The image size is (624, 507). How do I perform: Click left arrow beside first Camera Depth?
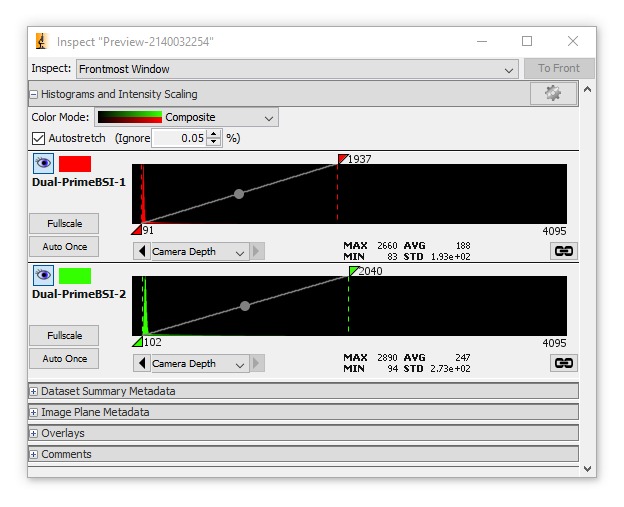(142, 252)
